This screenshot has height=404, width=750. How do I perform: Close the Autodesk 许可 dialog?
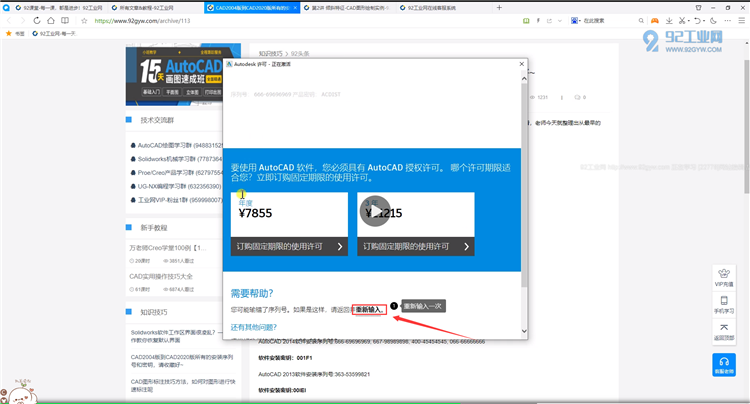pyautogui.click(x=521, y=64)
